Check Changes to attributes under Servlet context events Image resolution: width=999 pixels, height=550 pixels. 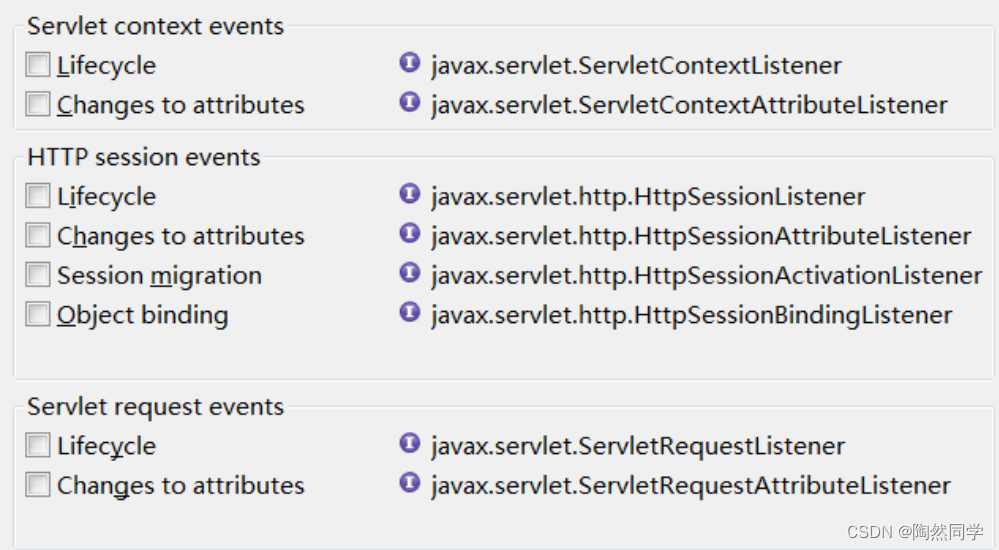coord(38,104)
